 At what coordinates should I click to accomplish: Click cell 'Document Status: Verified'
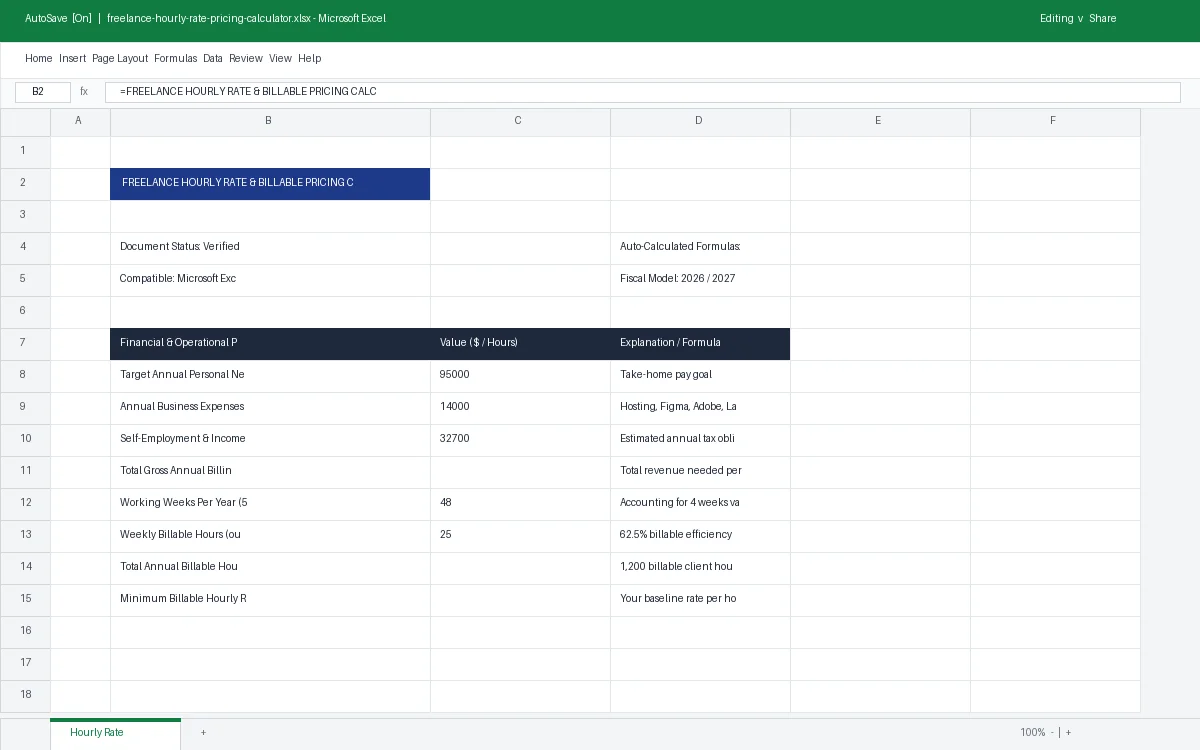pos(270,248)
